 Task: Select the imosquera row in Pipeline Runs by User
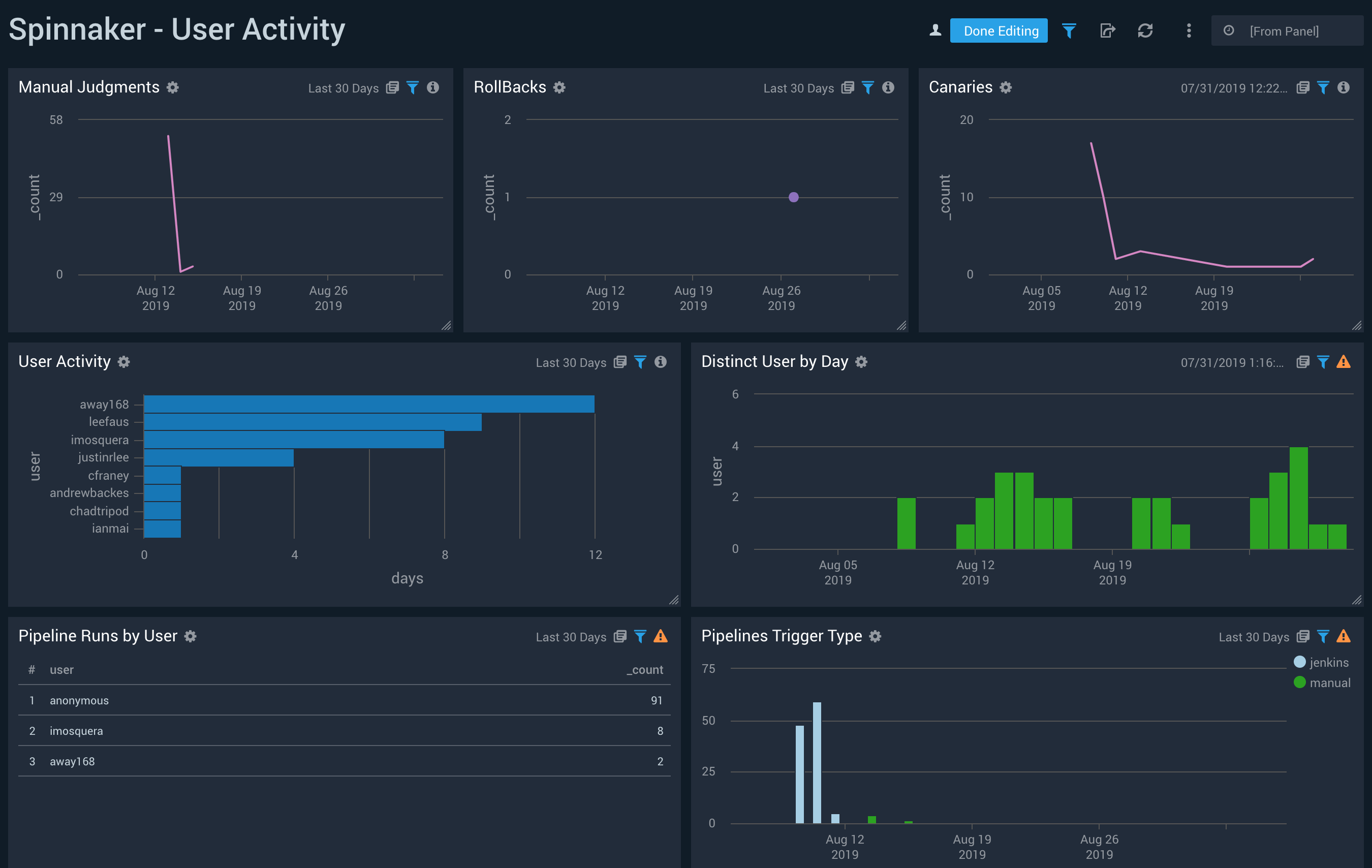(x=342, y=731)
